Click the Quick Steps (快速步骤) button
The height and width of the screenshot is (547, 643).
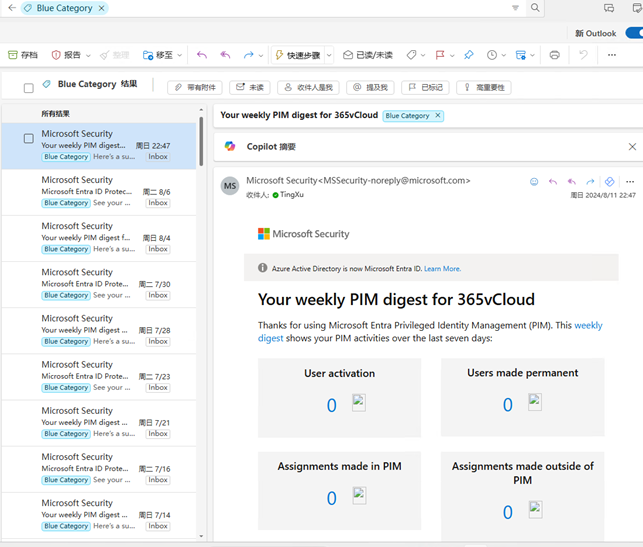[298, 55]
